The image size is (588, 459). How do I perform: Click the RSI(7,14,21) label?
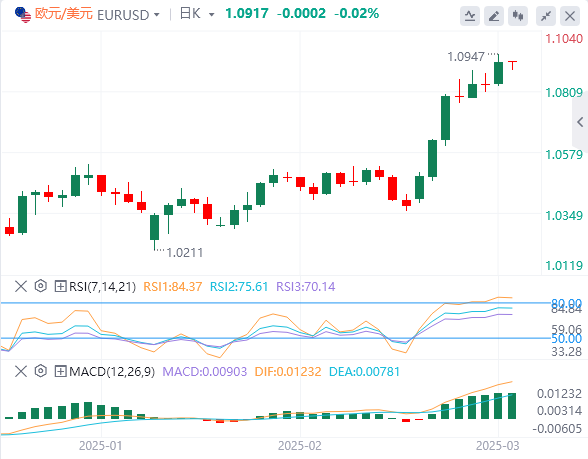[x=102, y=287]
